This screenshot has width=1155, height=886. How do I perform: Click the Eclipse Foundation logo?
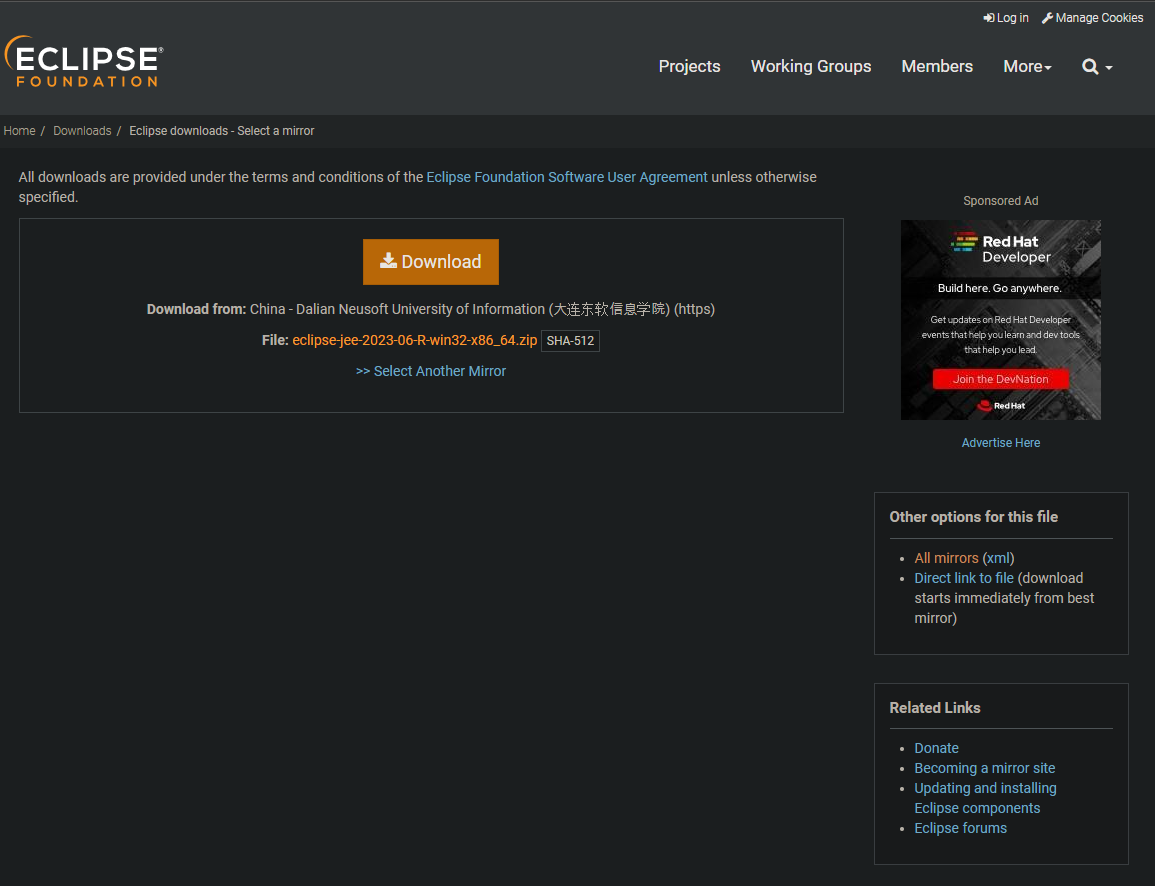tap(84, 62)
